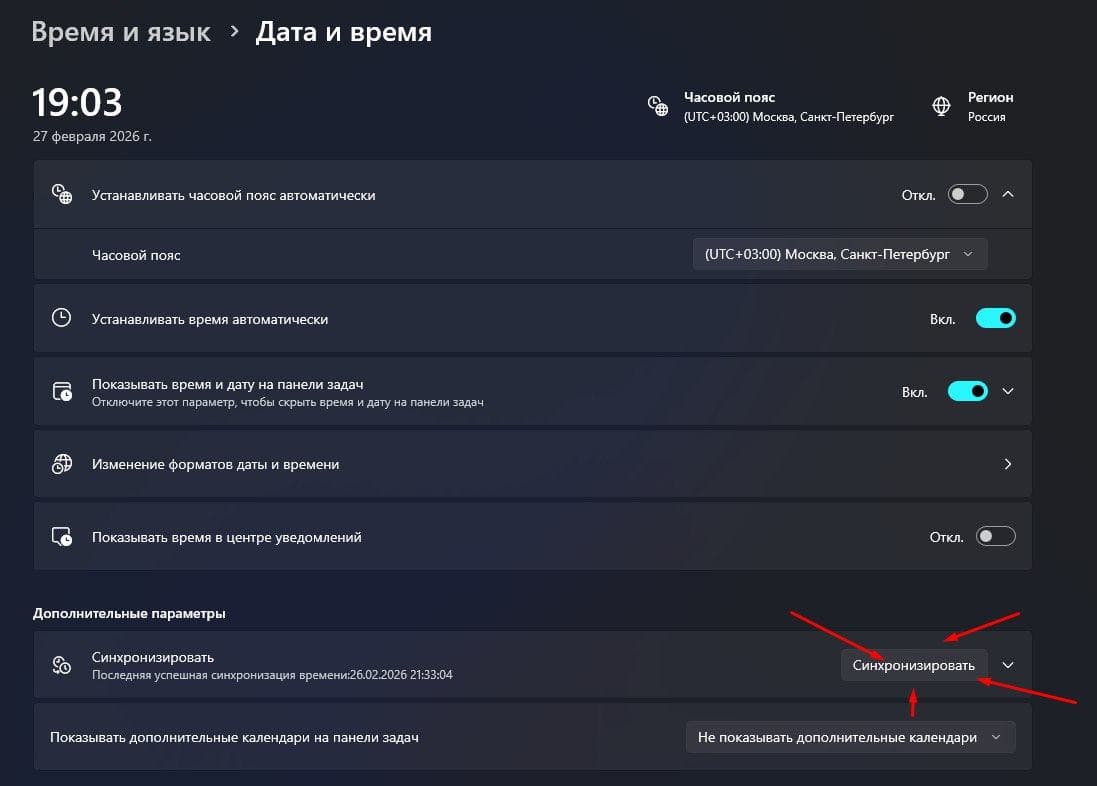
Task: Disable showing time and date on taskbar
Action: (x=968, y=391)
